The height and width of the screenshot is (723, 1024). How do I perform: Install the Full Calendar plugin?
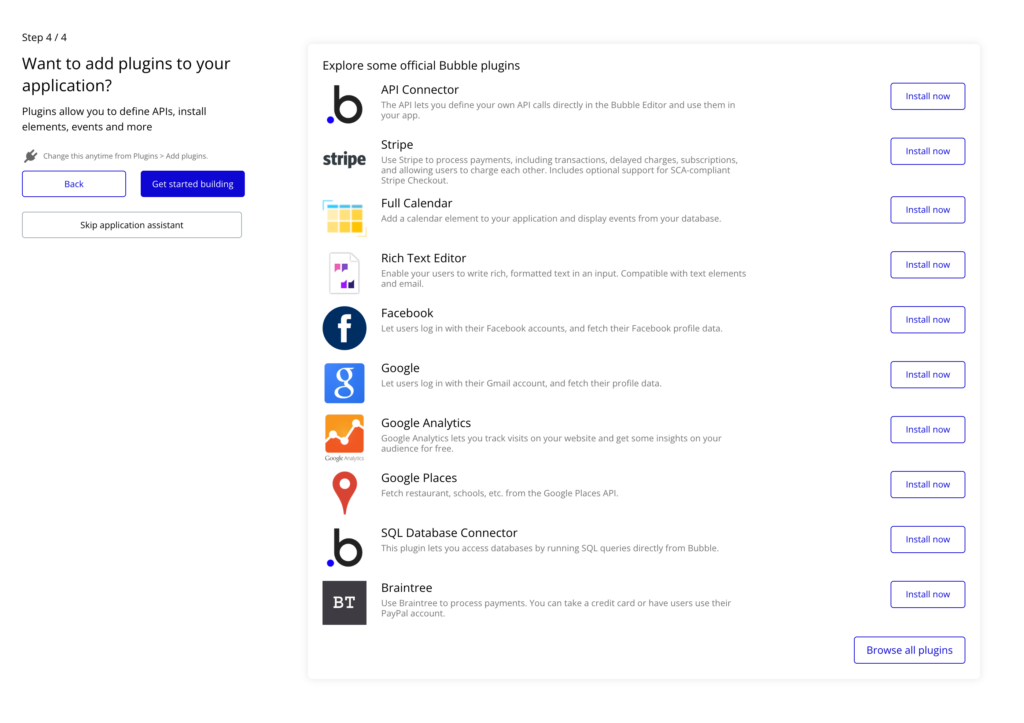click(x=927, y=210)
